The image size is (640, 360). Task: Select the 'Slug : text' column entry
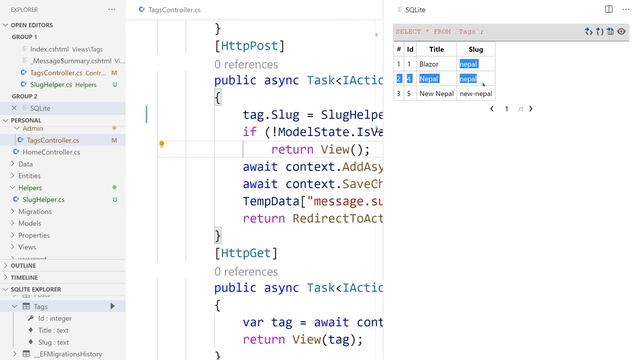[x=53, y=342]
